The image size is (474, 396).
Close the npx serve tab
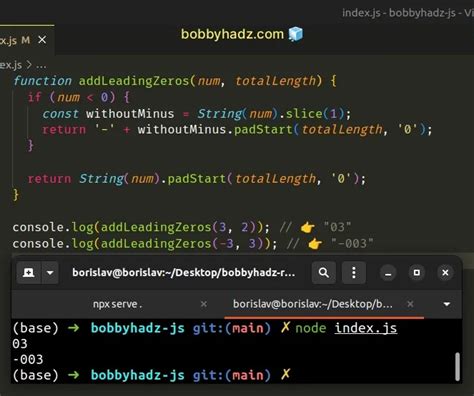tap(204, 304)
